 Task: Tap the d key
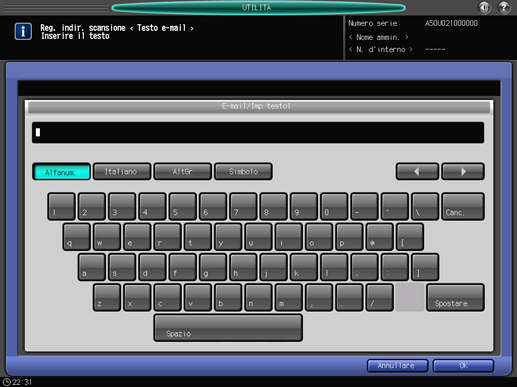coord(152,267)
